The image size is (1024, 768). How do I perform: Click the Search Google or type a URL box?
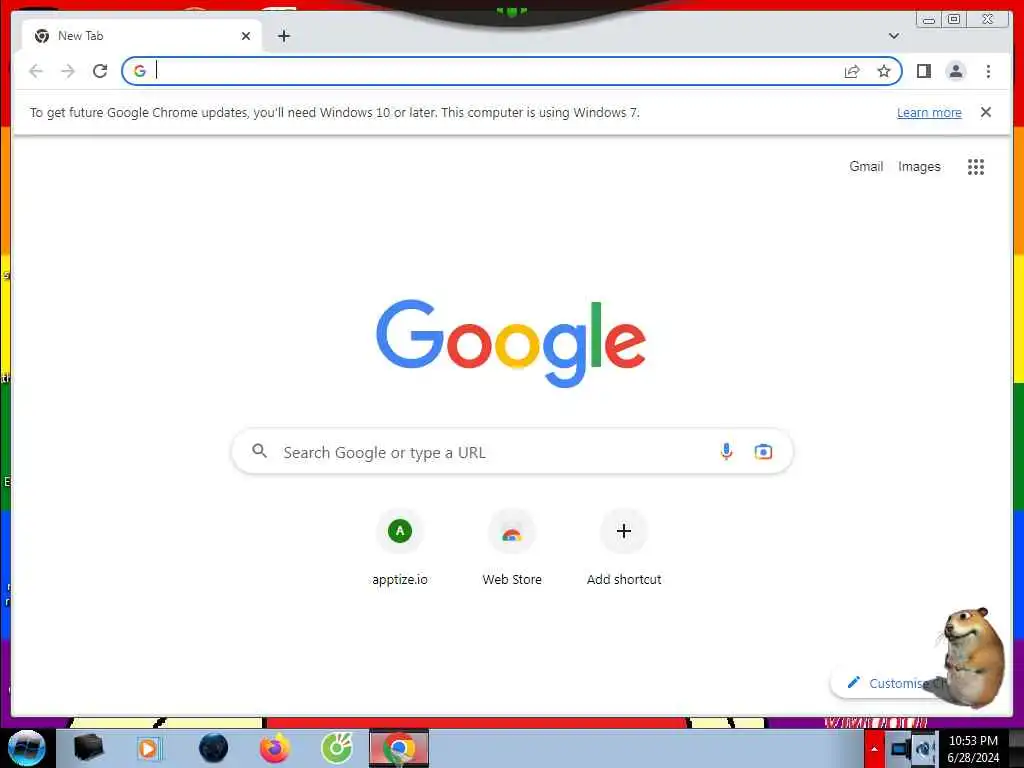(x=512, y=452)
